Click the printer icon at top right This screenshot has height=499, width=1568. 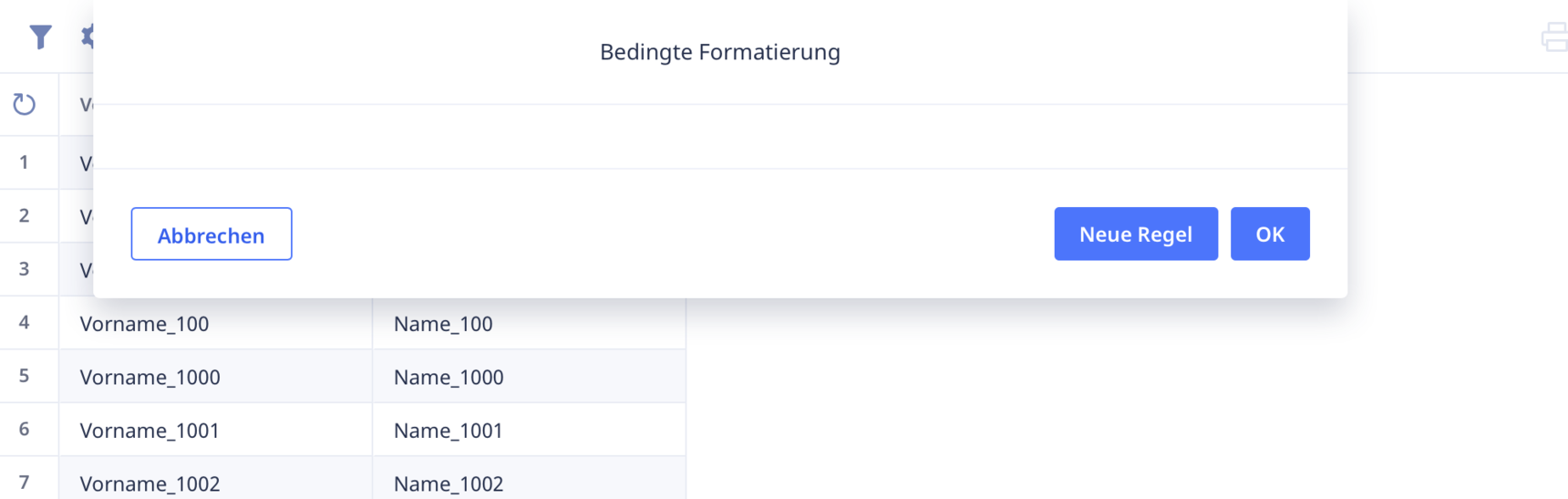[x=1553, y=37]
